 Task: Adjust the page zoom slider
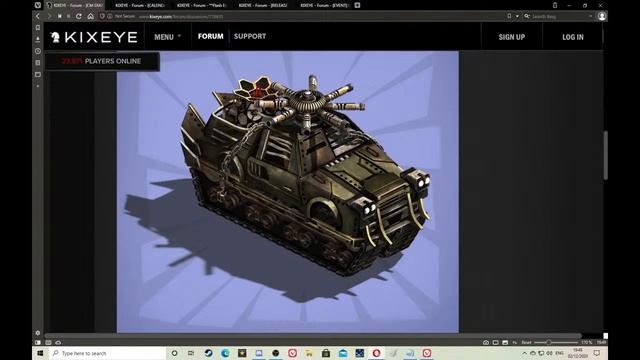pos(556,343)
